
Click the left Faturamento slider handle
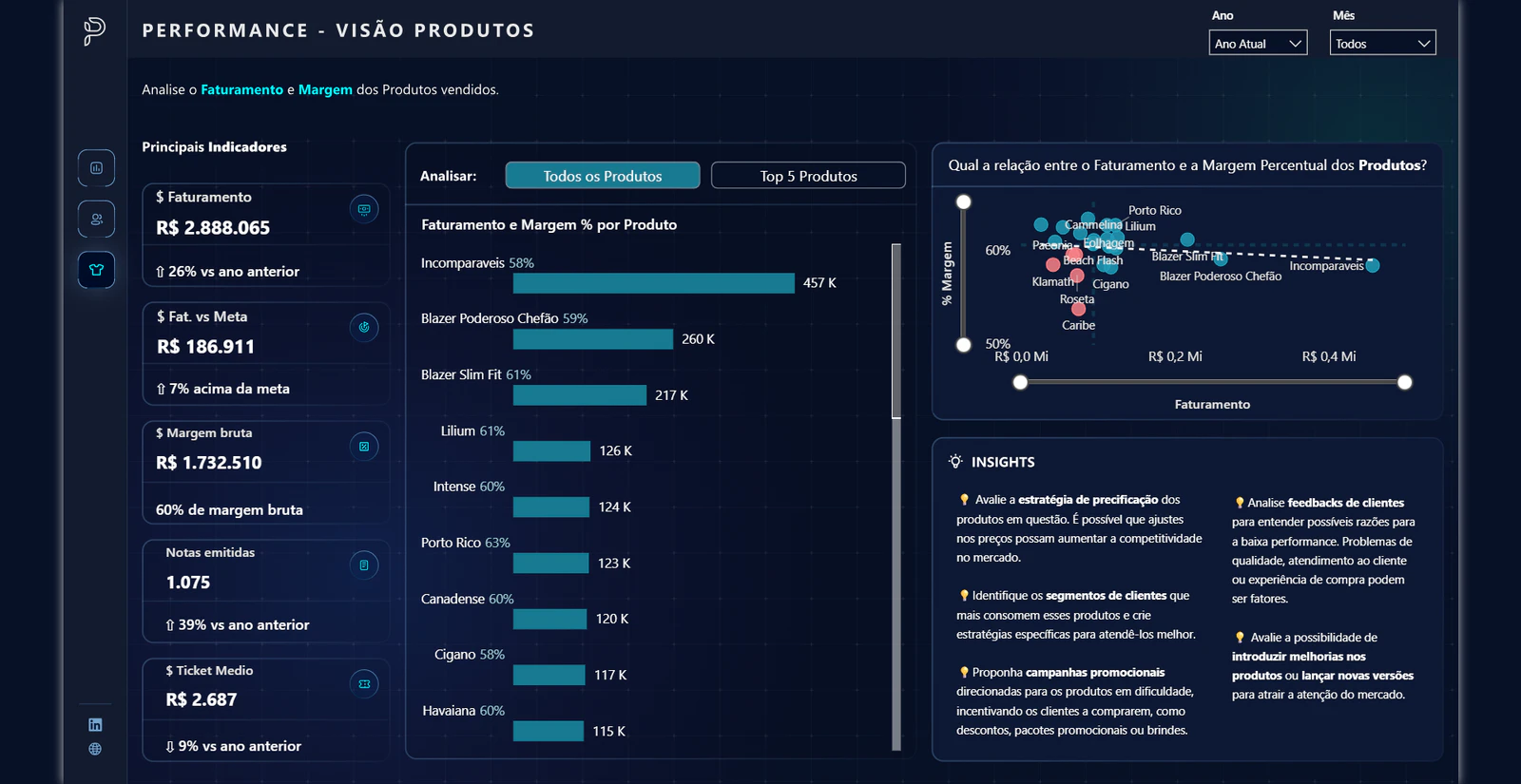1020,383
